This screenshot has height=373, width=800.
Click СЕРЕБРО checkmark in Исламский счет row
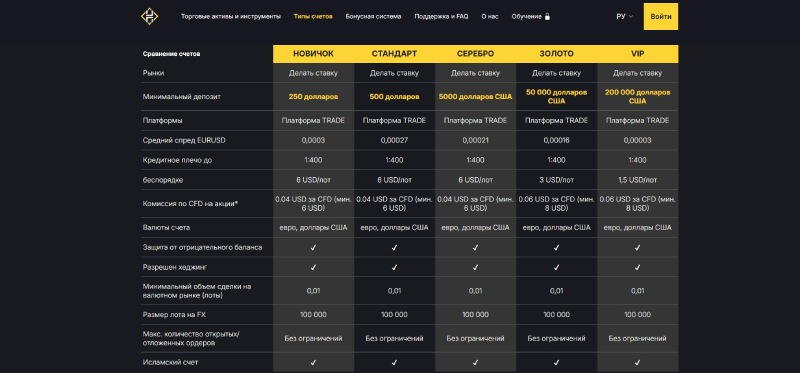pos(476,363)
